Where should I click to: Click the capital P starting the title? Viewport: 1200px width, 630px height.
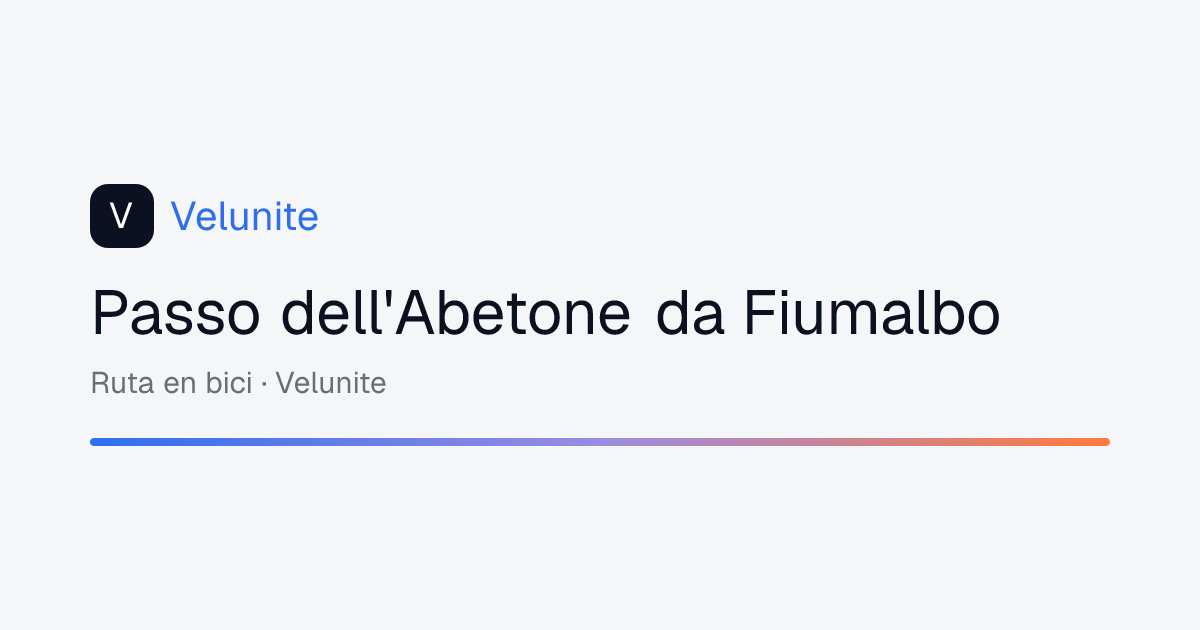tap(109, 314)
